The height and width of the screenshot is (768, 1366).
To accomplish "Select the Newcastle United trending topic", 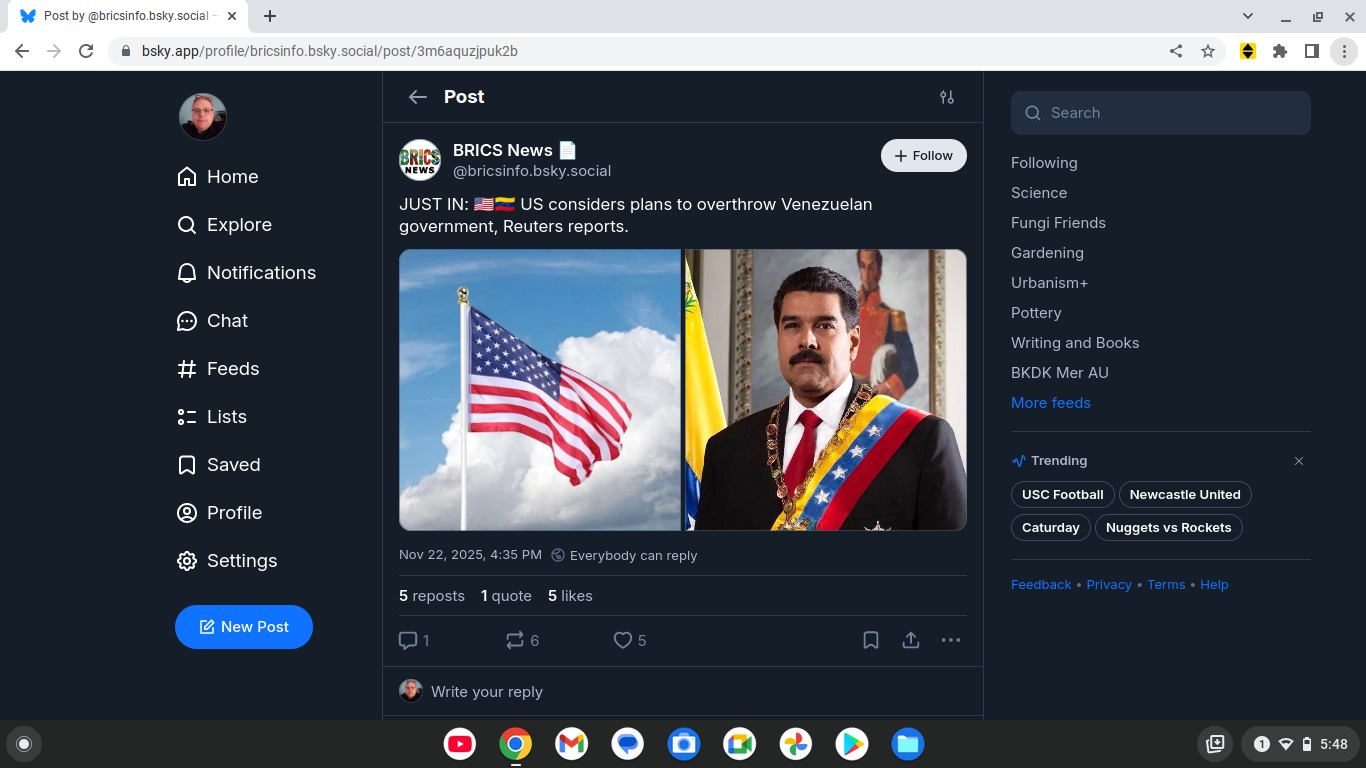I will point(1185,495).
